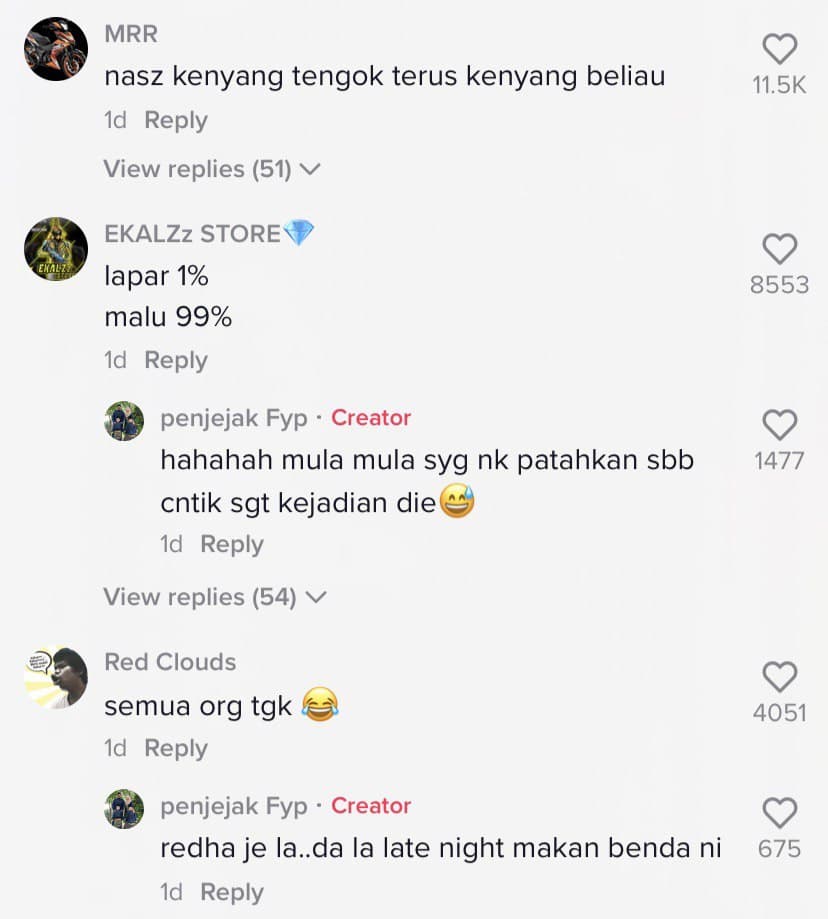The width and height of the screenshot is (828, 919).
Task: Reply to creator's redha je la comment
Action: coord(232,893)
